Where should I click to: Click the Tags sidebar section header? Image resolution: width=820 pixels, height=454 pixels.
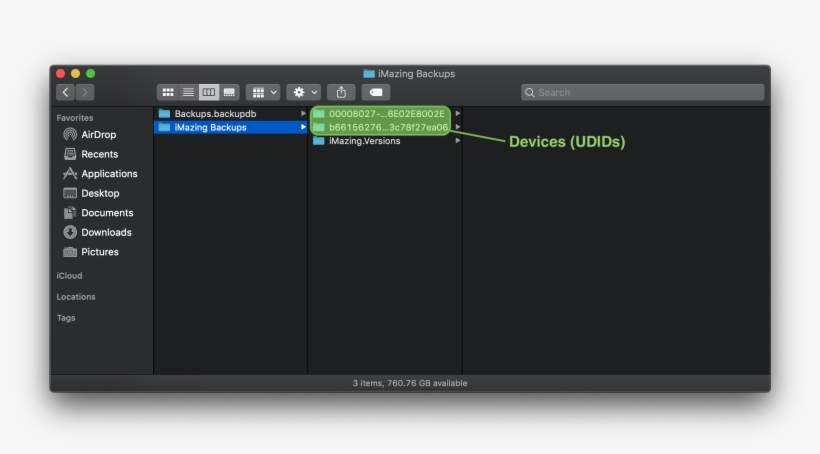(66, 317)
